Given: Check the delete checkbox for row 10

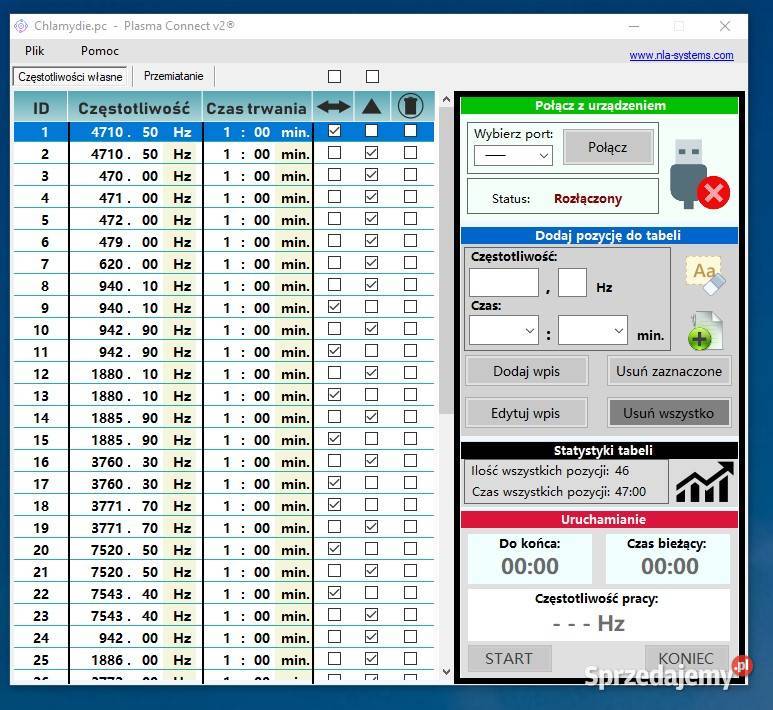Looking at the screenshot, I should coord(410,329).
